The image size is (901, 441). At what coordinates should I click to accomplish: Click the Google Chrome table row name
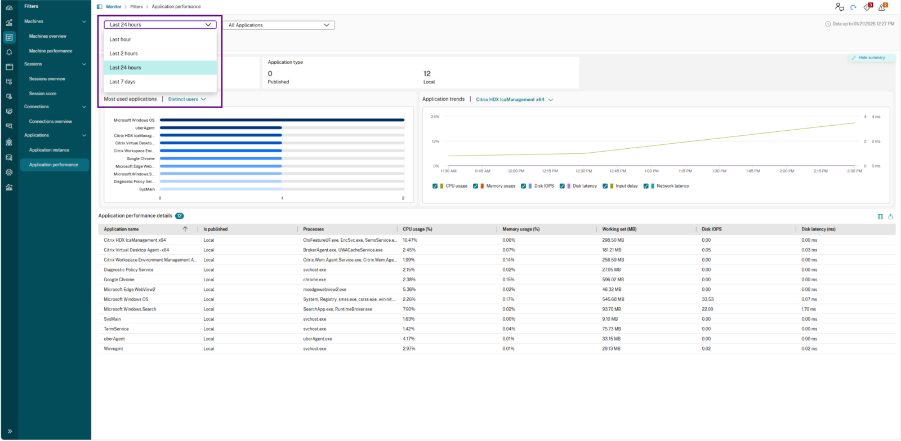coord(117,279)
